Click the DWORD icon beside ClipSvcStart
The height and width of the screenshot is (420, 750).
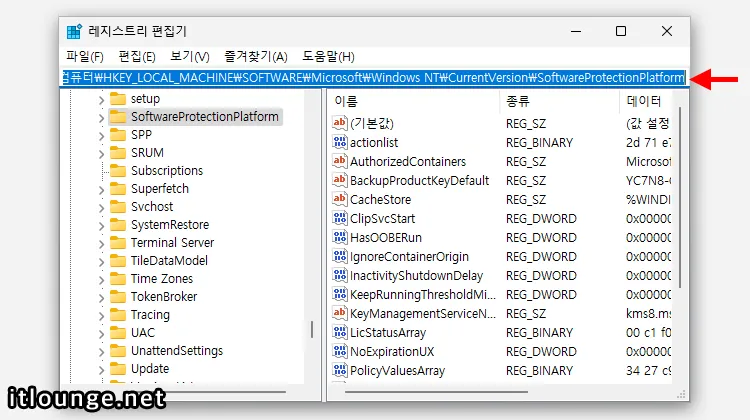[x=340, y=218]
